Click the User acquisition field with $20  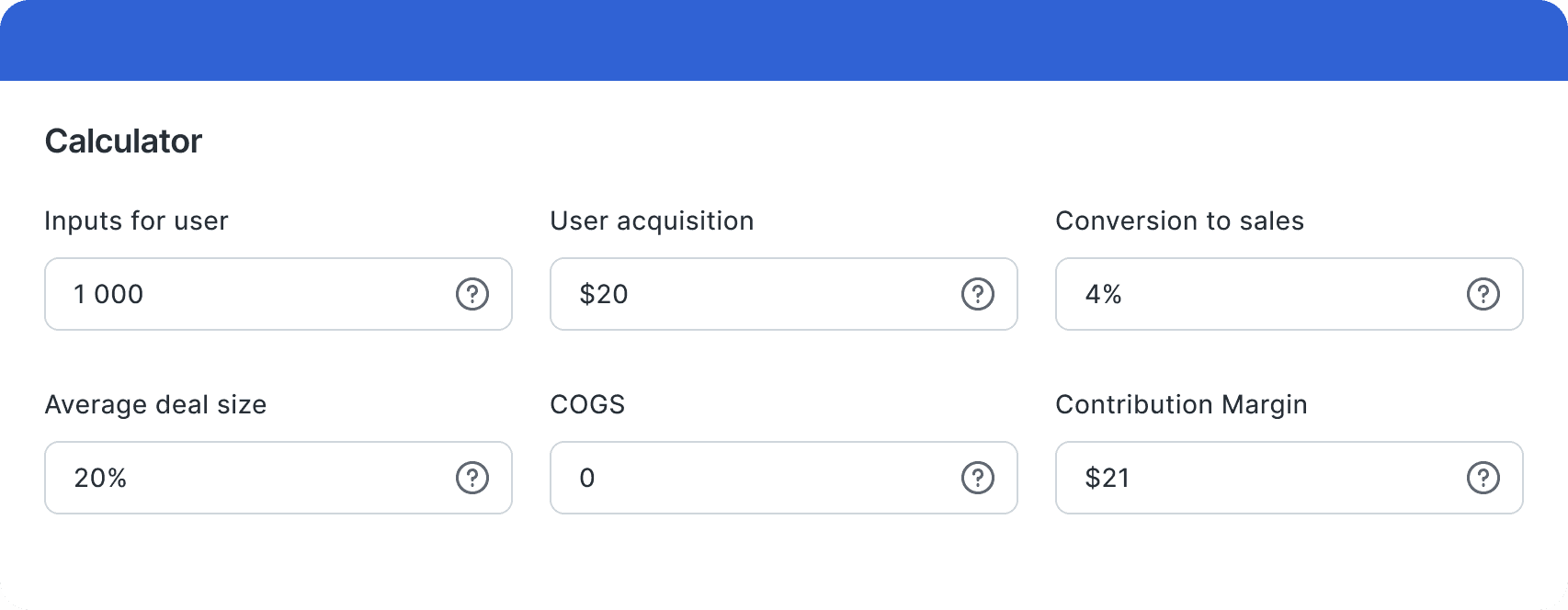point(754,294)
